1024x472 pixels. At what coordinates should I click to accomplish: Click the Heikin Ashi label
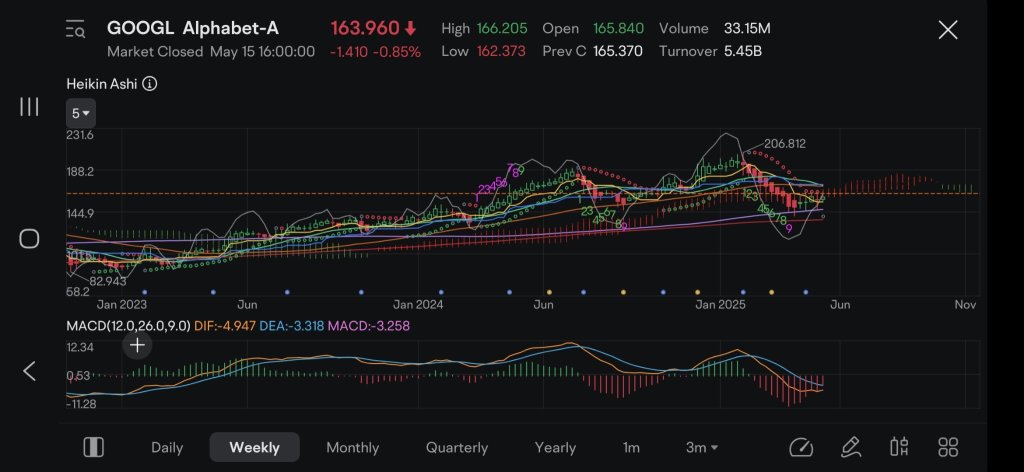(102, 84)
